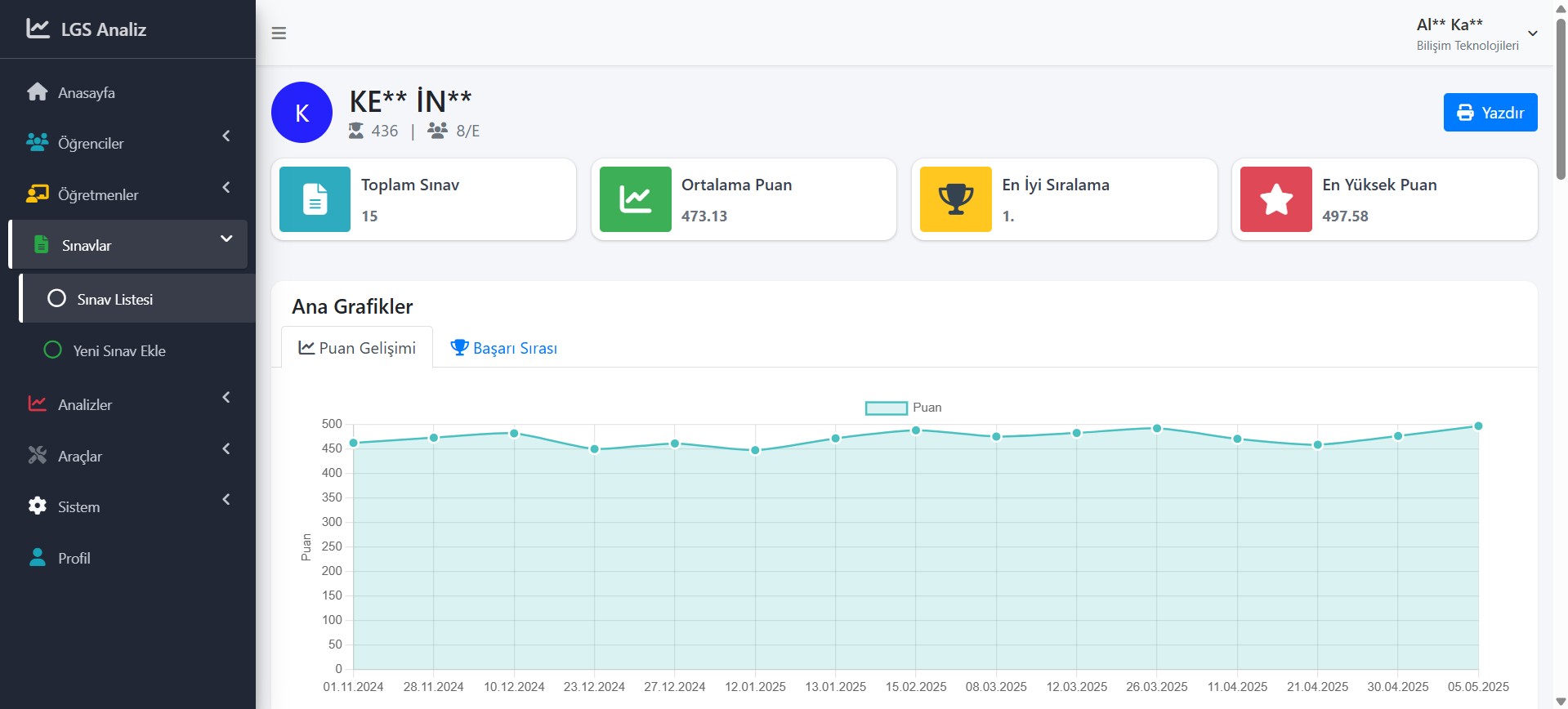Toggle the Puan legend in the chart
This screenshot has width=1568, height=709.
(903, 408)
